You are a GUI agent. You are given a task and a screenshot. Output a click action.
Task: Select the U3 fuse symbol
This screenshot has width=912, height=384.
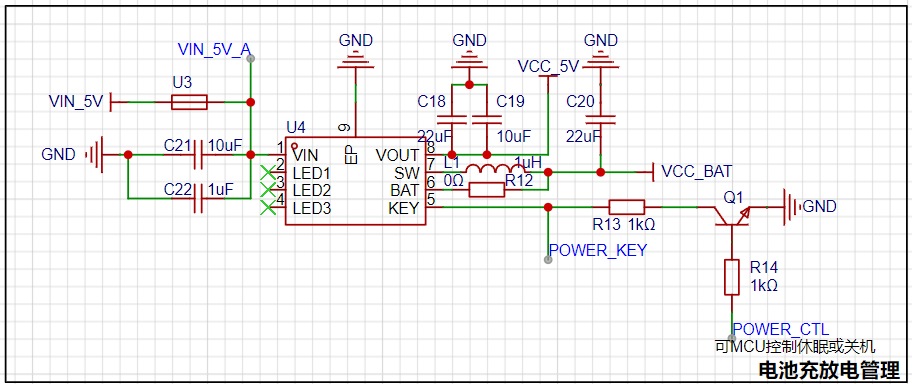pyautogui.click(x=189, y=102)
